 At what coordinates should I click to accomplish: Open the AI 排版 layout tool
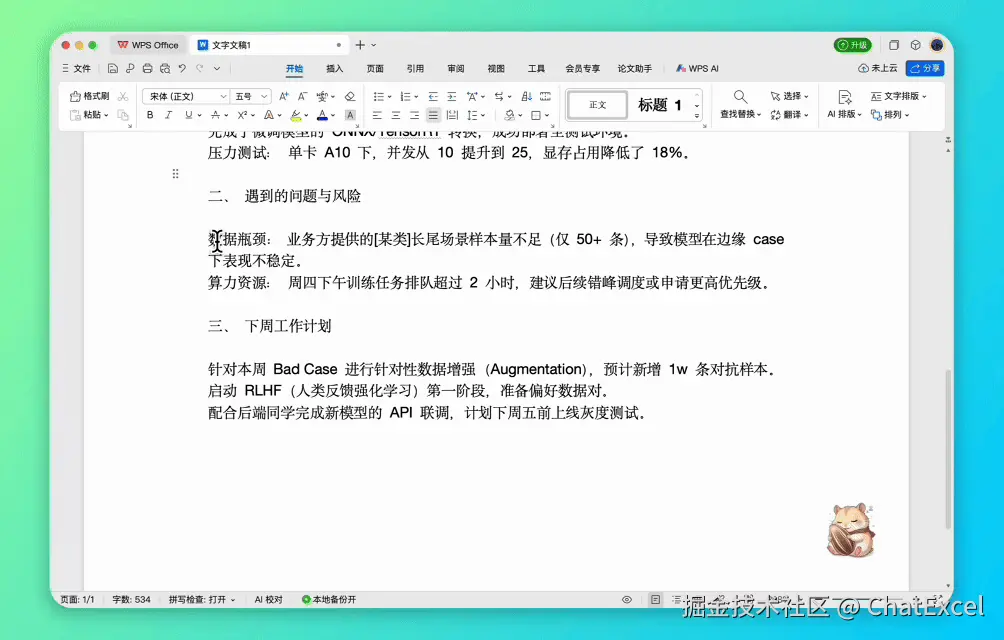[x=843, y=112]
